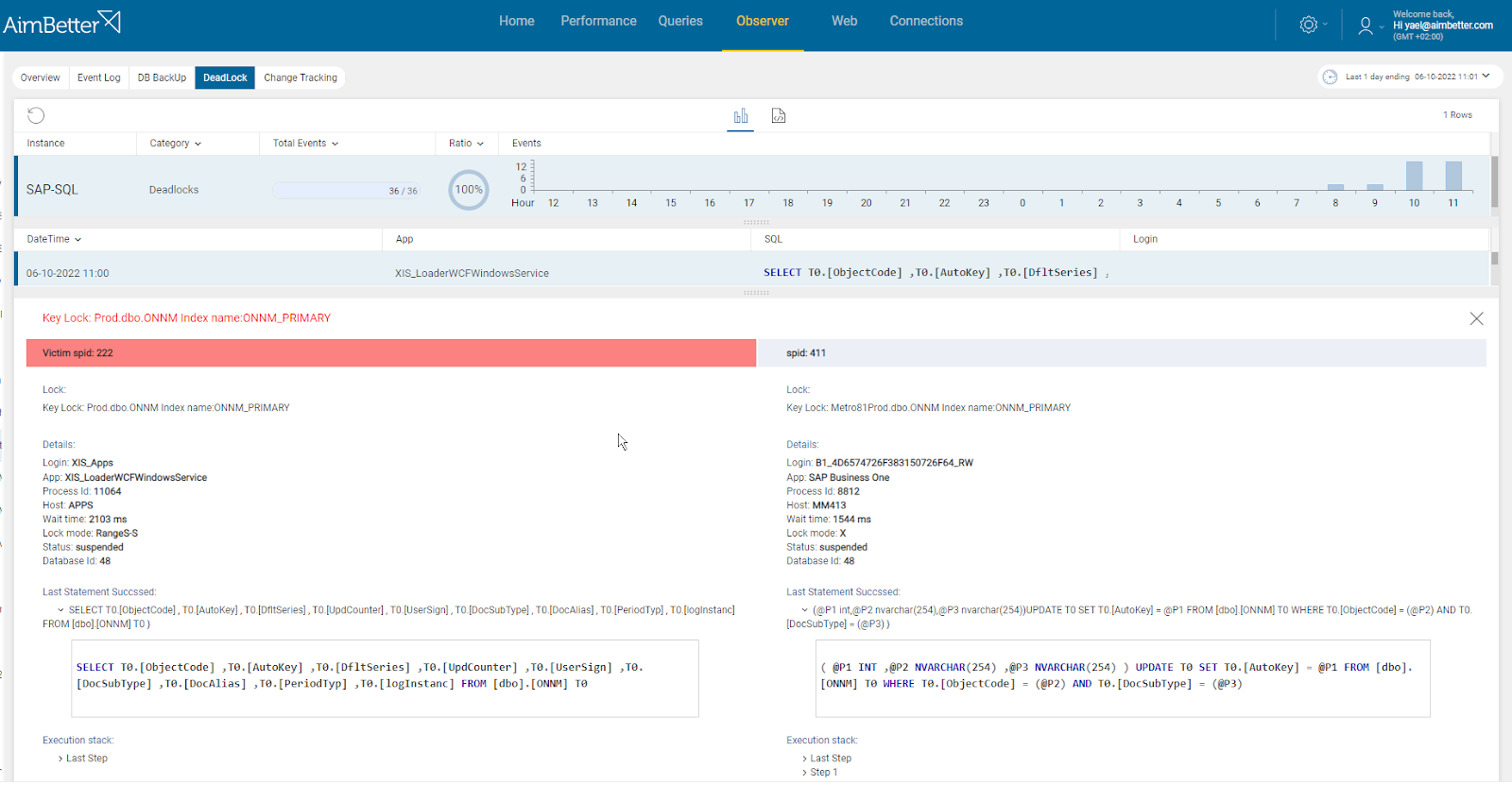Click the Events column header

point(526,144)
